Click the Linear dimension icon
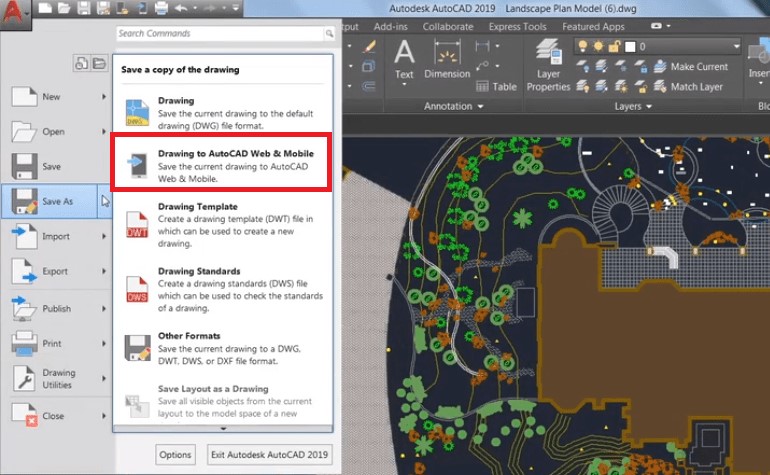Image resolution: width=770 pixels, height=475 pixels. (x=482, y=46)
